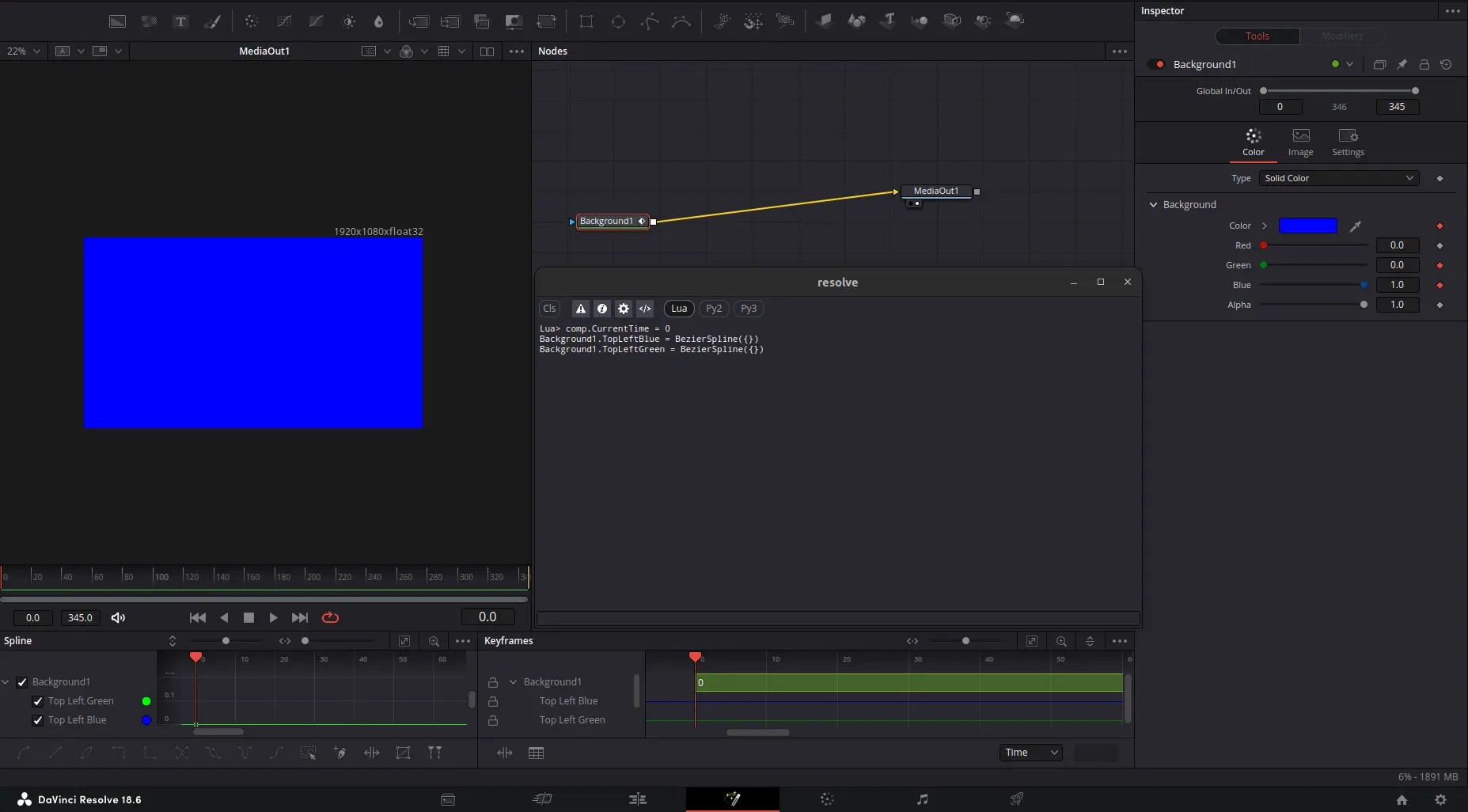
Task: Switch to Tools tab in Inspector
Action: tap(1257, 36)
